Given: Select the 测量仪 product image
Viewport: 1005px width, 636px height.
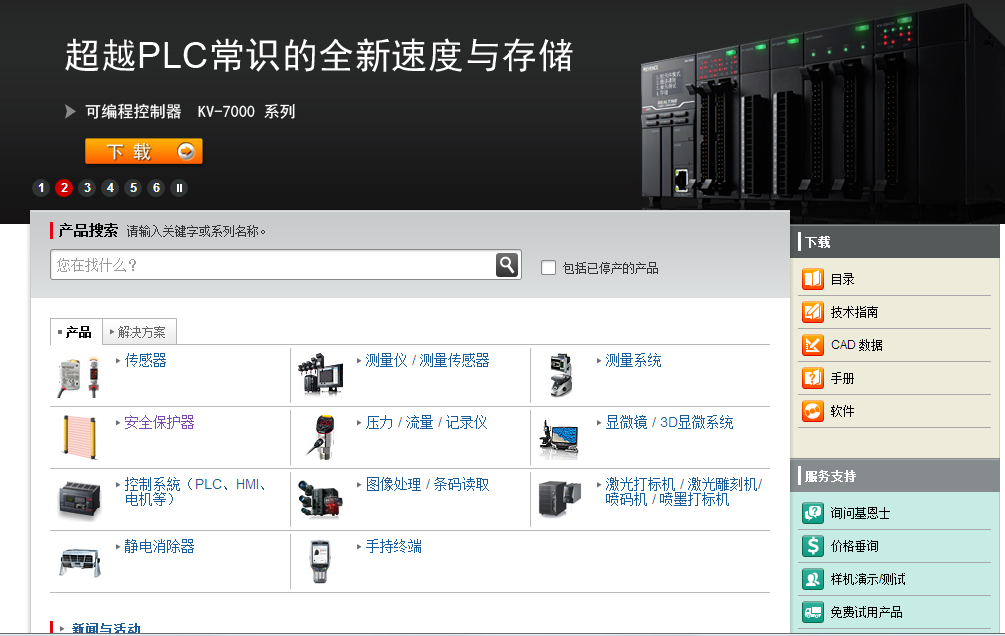Looking at the screenshot, I should click(x=320, y=373).
